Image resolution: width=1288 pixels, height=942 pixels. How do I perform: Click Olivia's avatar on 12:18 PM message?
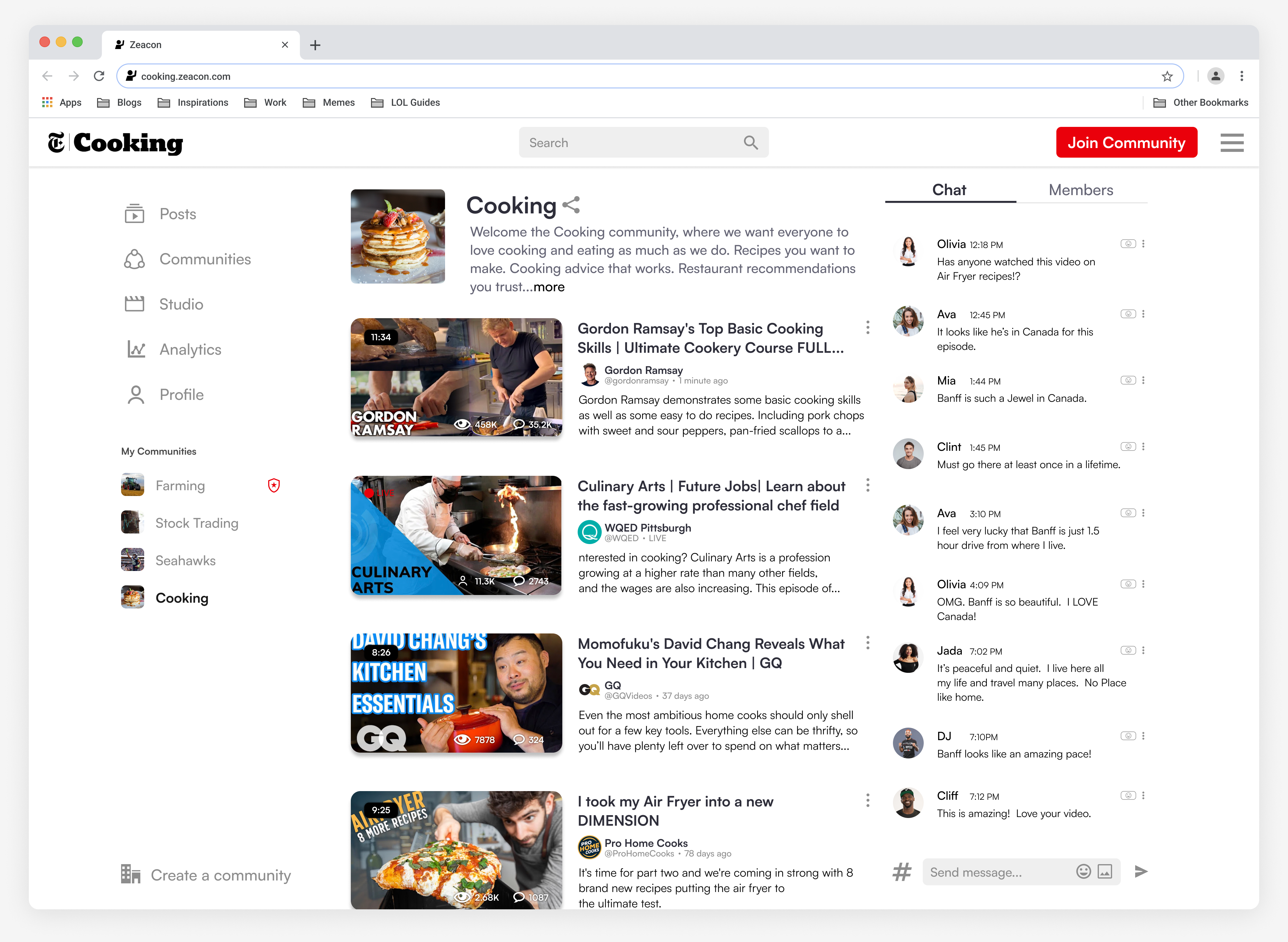908,252
